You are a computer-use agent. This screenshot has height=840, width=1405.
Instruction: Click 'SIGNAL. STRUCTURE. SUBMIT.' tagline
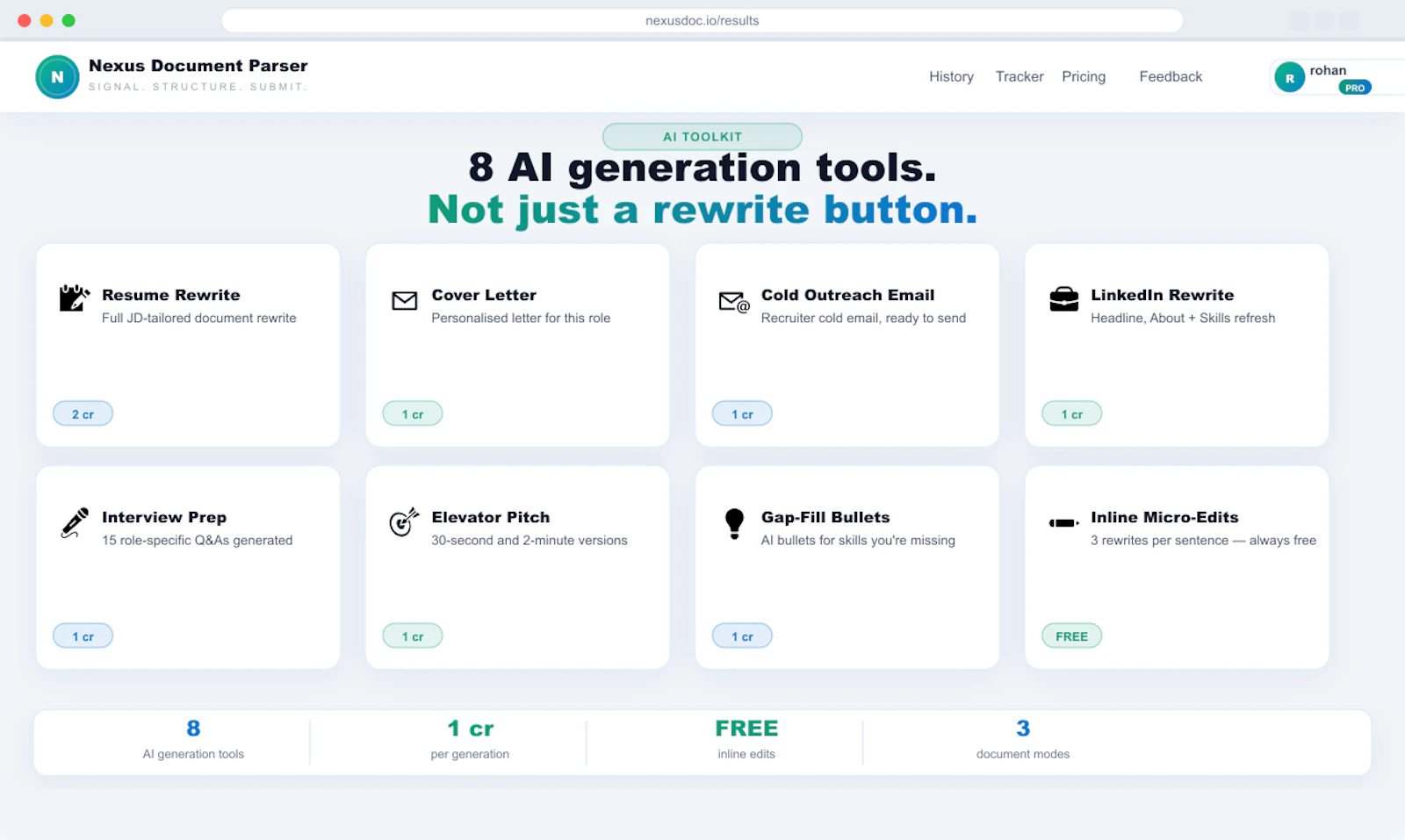pyautogui.click(x=198, y=87)
